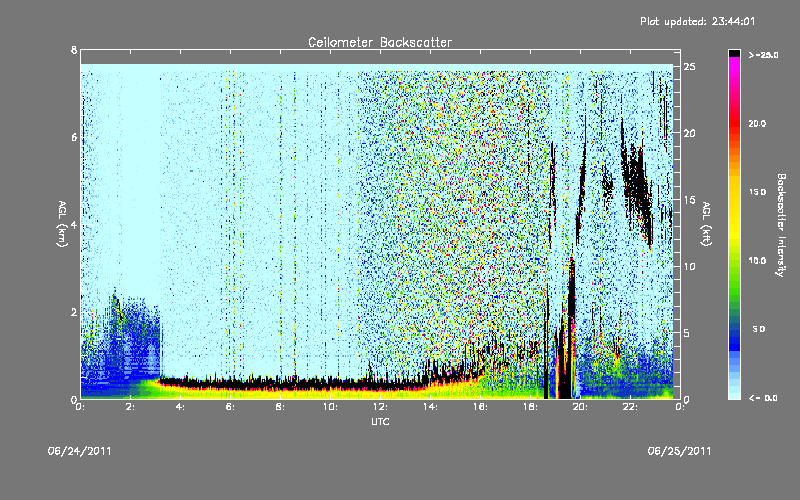Click the left 'AGL (km)' axis label
The image size is (800, 500).
click(x=62, y=224)
